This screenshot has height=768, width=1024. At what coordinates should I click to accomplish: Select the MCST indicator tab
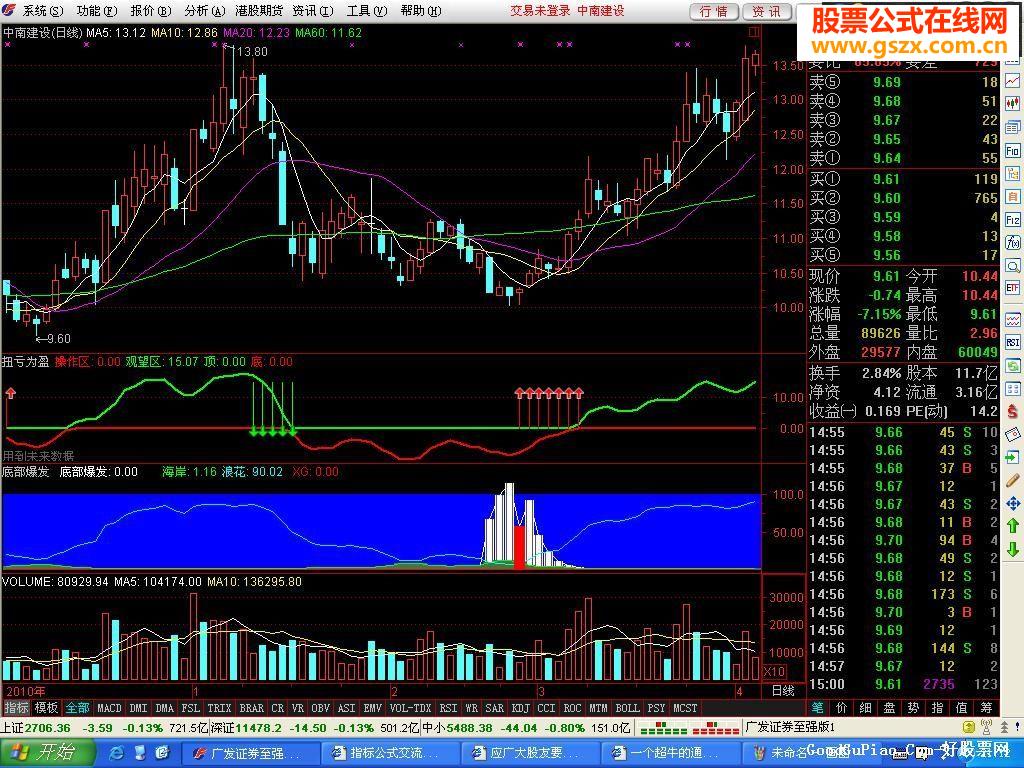tap(685, 708)
